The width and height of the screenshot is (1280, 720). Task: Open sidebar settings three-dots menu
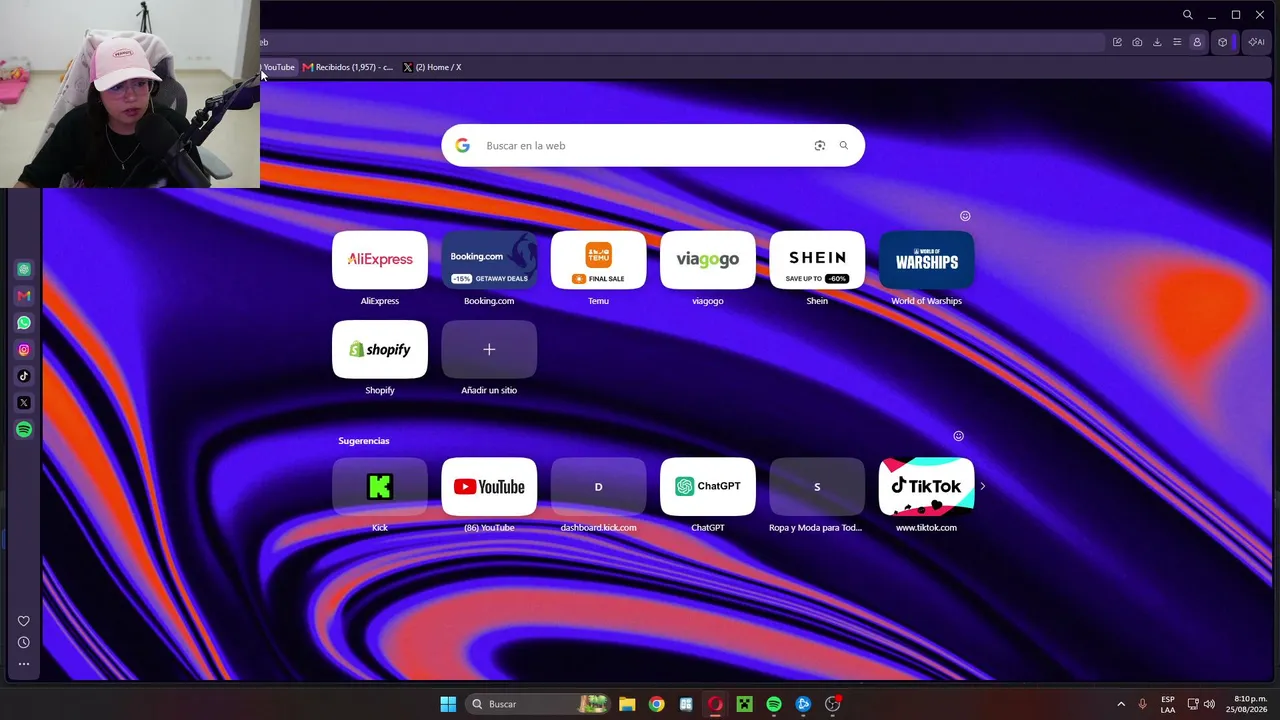(24, 663)
